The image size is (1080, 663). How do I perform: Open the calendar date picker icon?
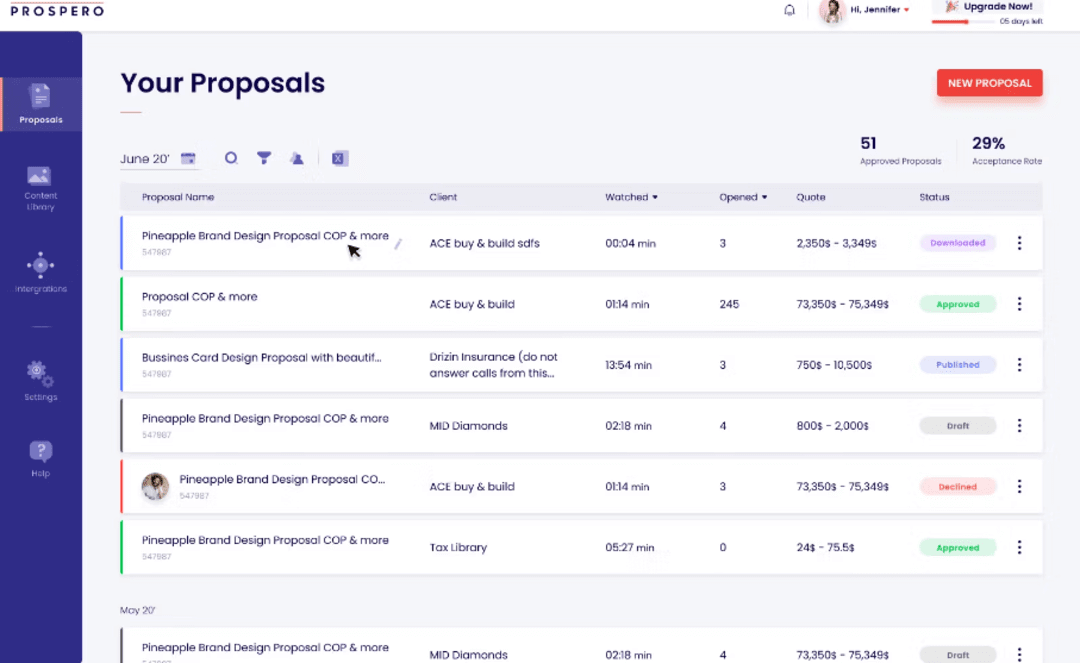pyautogui.click(x=187, y=158)
